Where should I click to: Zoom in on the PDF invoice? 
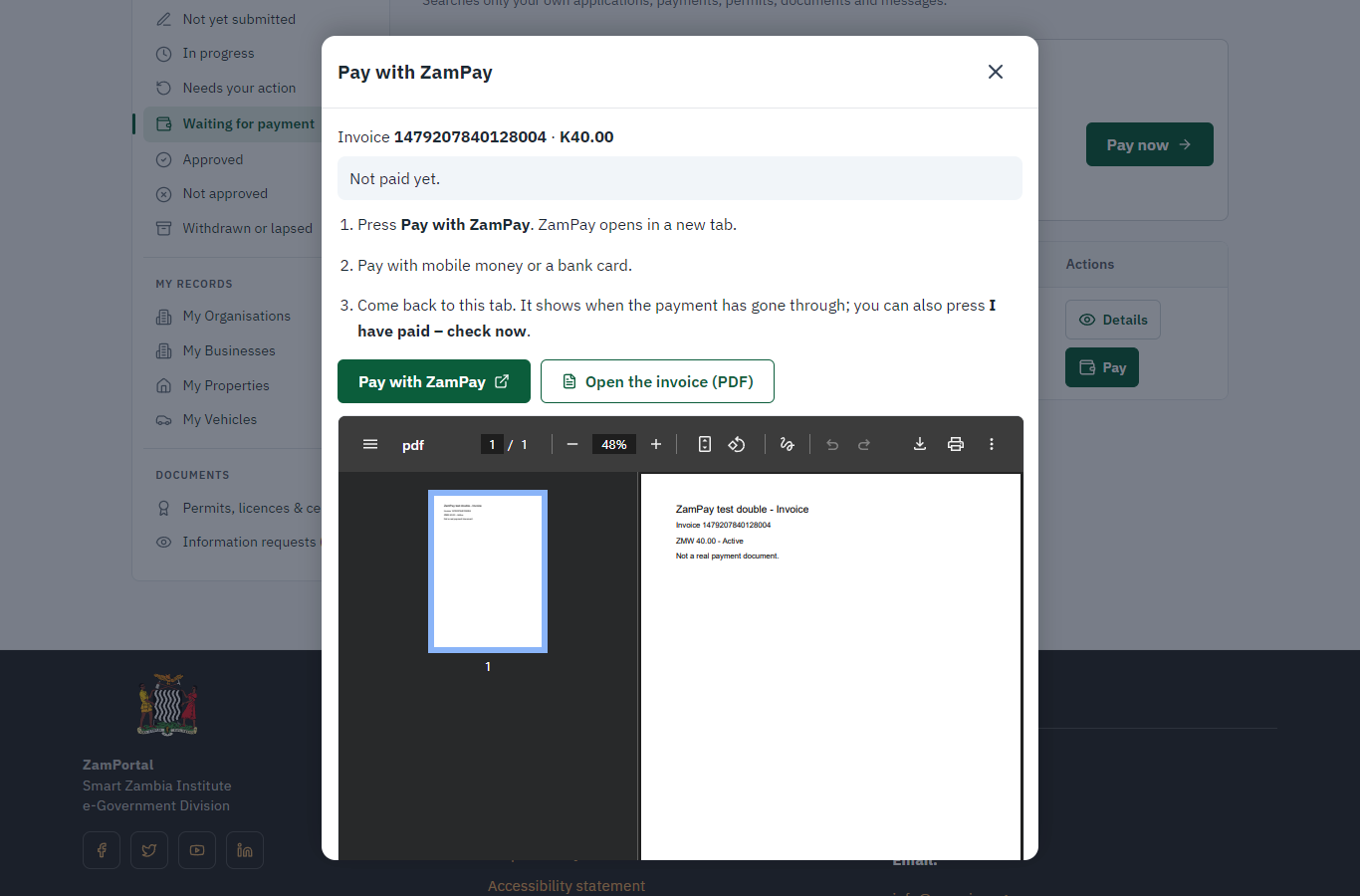(x=656, y=444)
